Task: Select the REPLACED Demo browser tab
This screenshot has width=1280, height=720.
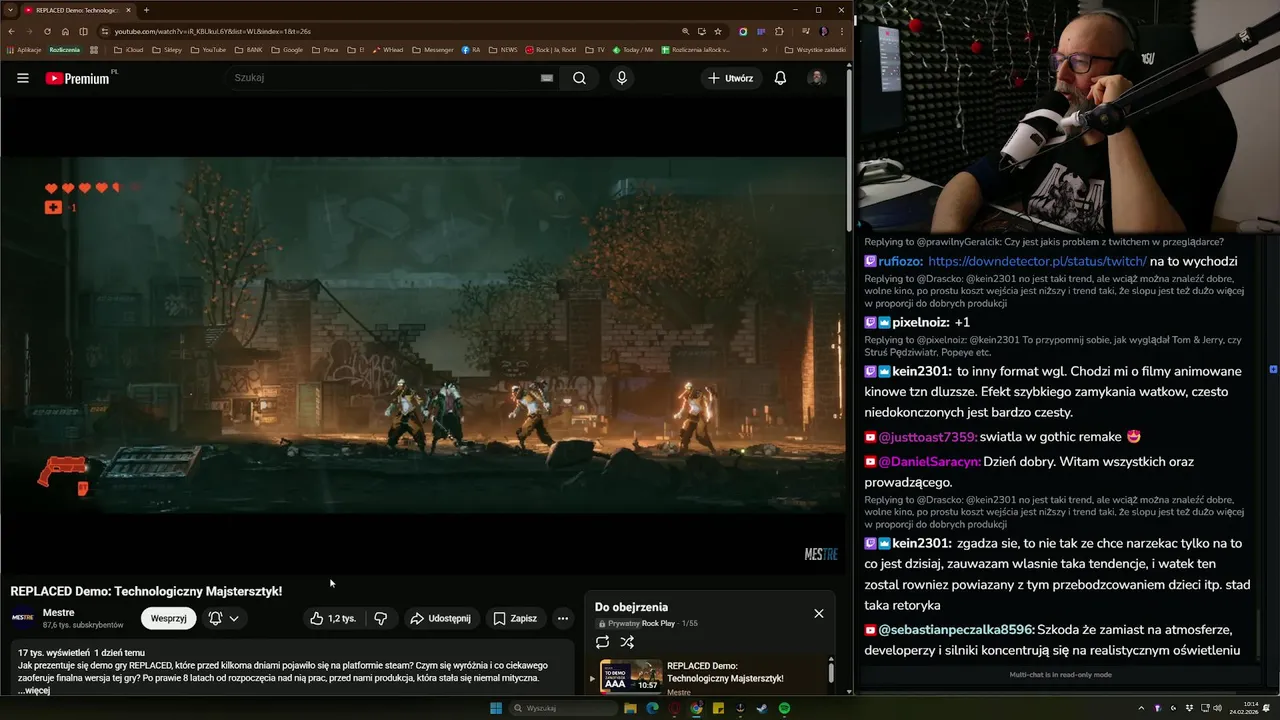Action: tap(77, 10)
